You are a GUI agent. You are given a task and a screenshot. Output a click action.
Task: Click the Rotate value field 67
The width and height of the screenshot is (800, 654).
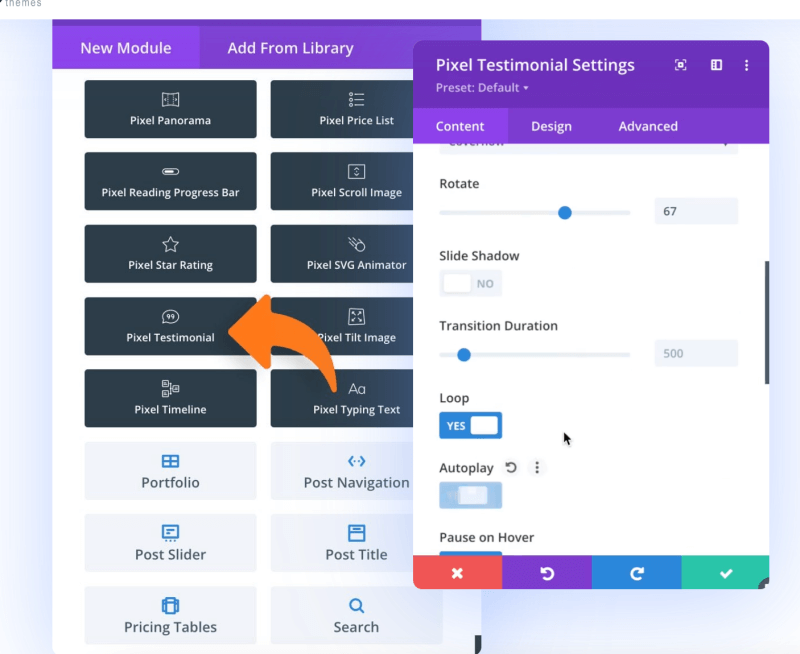tap(696, 211)
